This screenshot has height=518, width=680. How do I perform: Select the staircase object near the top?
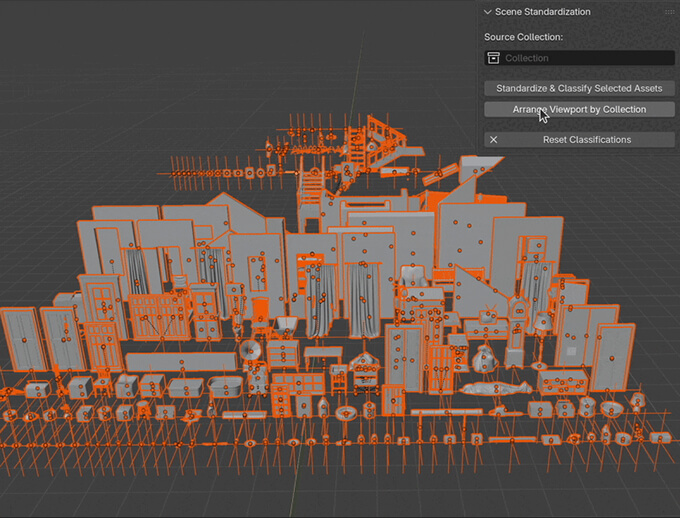point(310,188)
